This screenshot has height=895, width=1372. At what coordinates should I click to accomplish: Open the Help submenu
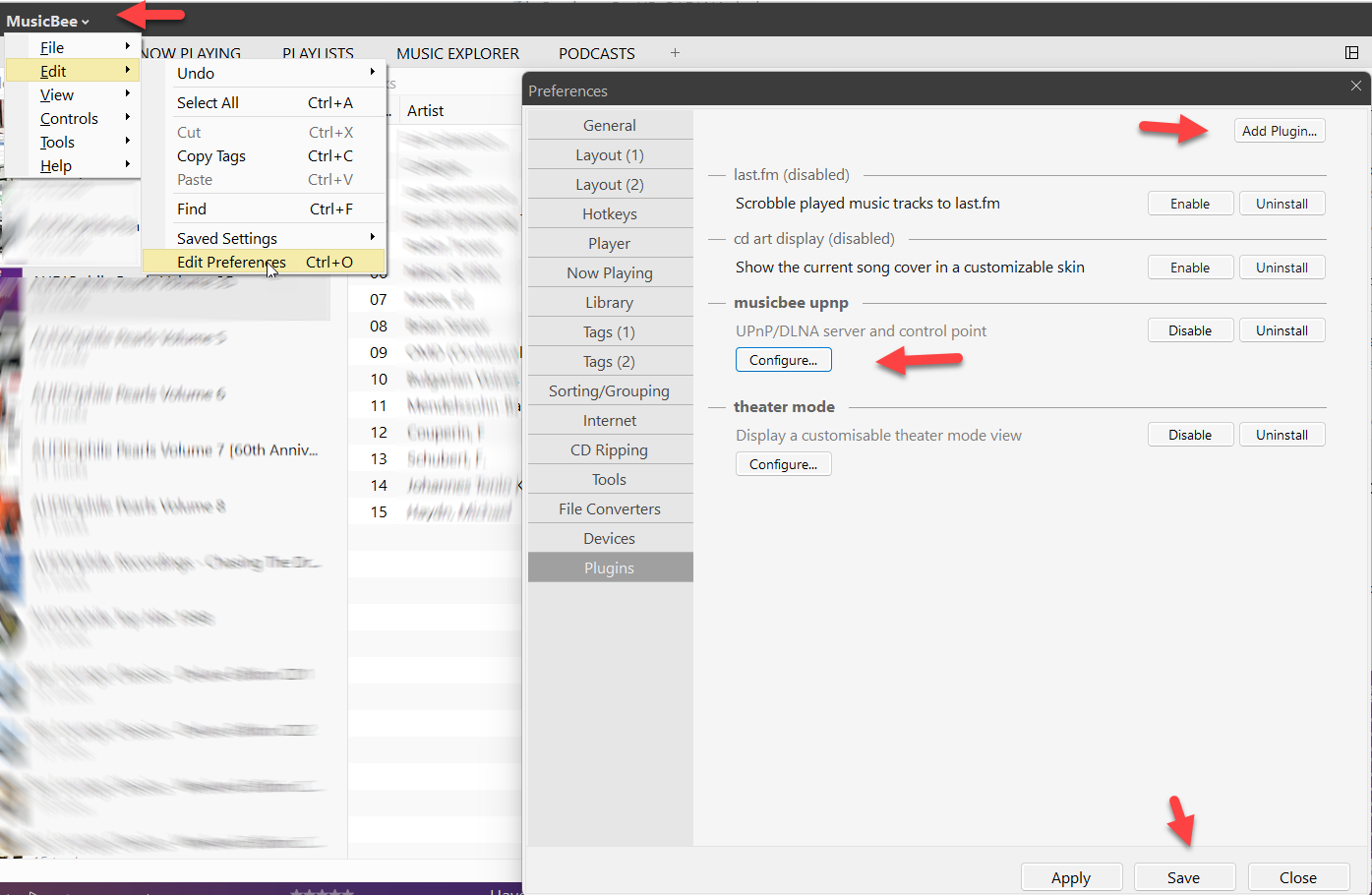[x=73, y=165]
